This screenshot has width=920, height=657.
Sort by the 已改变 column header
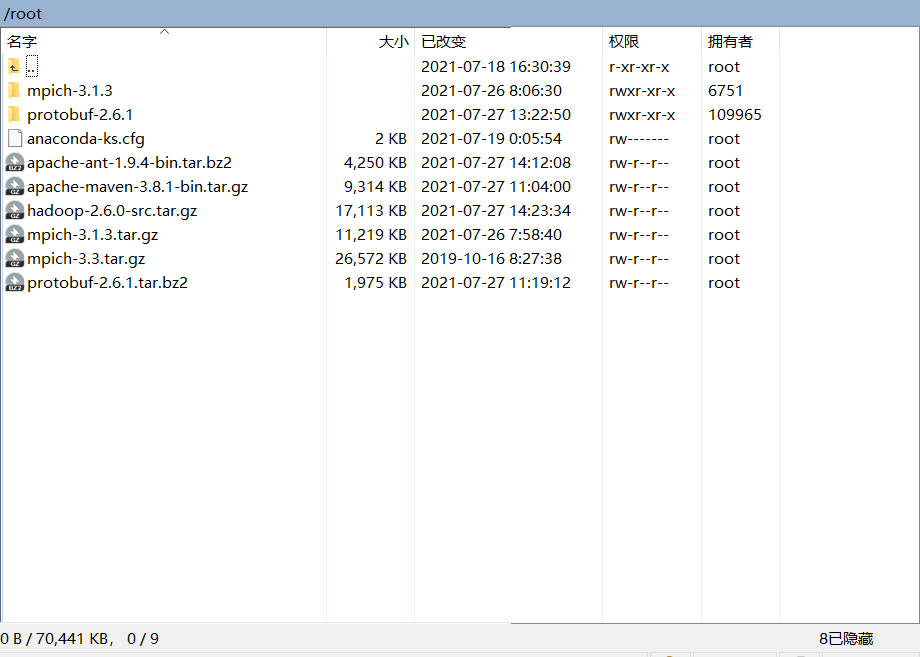coord(508,42)
